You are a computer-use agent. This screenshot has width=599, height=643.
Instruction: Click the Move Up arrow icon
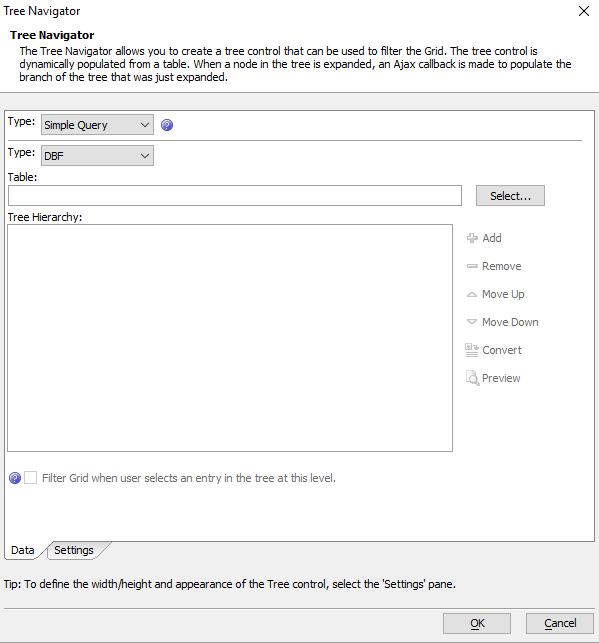472,294
